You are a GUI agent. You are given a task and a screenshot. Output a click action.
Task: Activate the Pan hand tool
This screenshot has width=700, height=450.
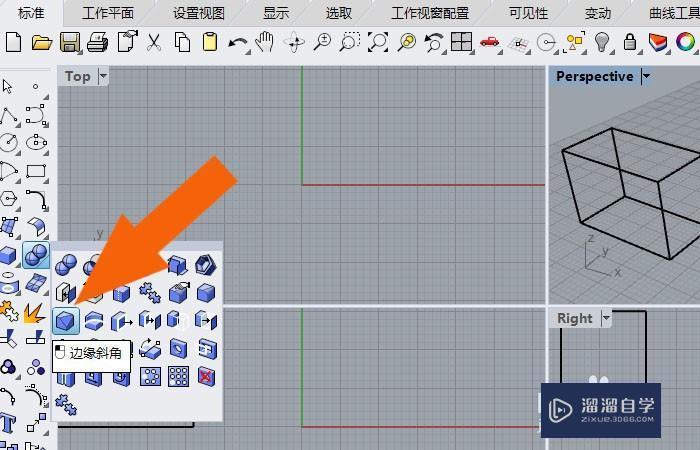point(264,42)
